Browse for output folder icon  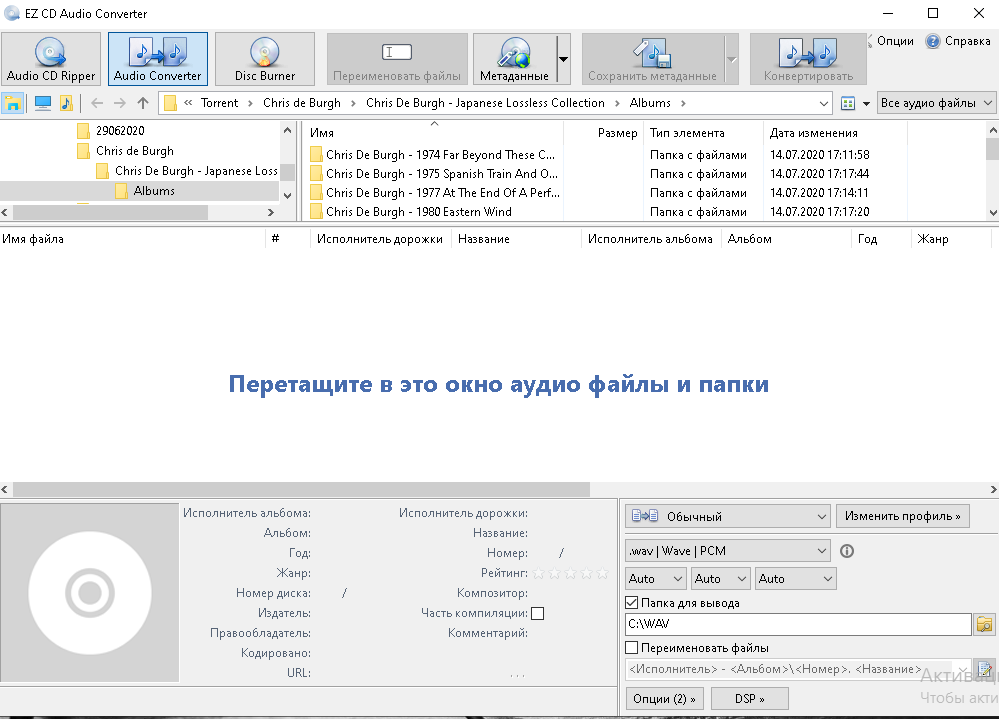click(x=984, y=624)
